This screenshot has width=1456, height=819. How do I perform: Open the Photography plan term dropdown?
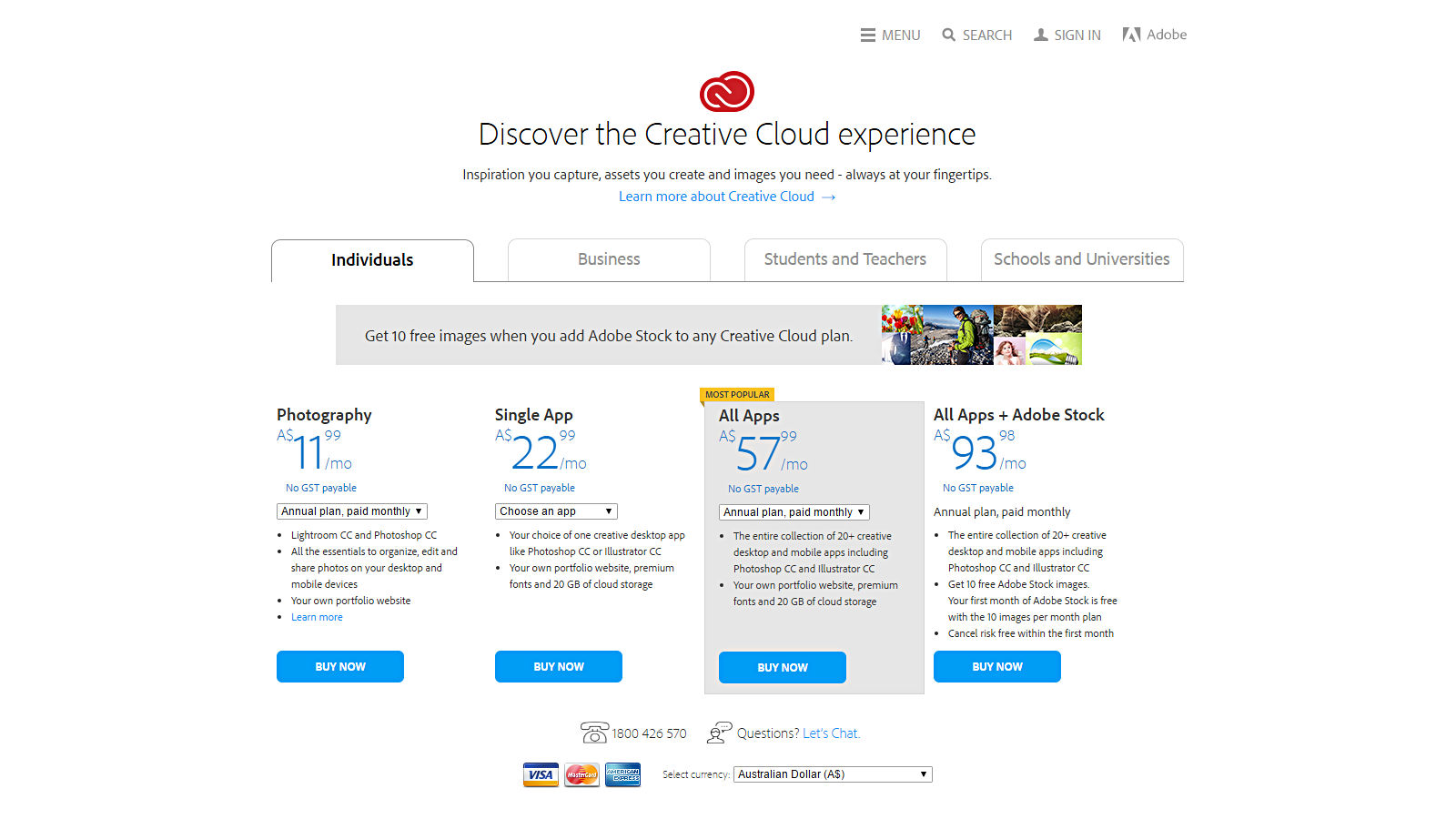click(x=352, y=511)
